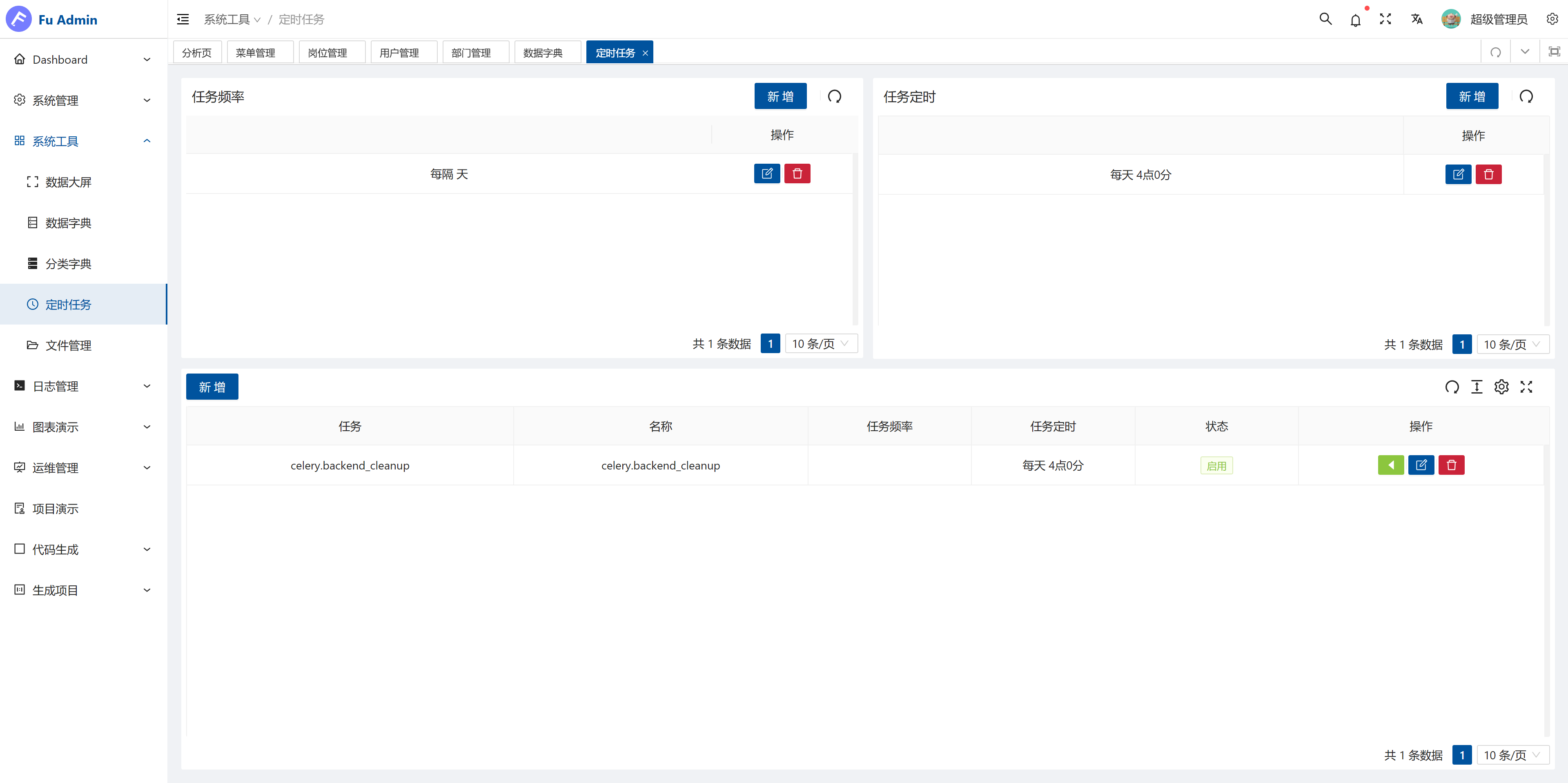
Task: Refresh the 任务频率 panel
Action: click(834, 96)
